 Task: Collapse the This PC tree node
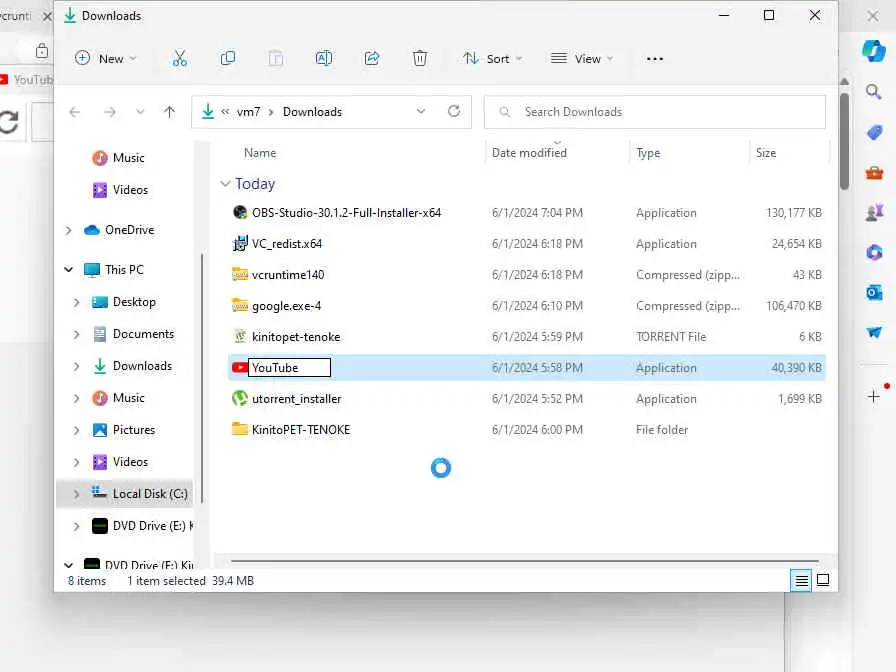click(x=69, y=269)
